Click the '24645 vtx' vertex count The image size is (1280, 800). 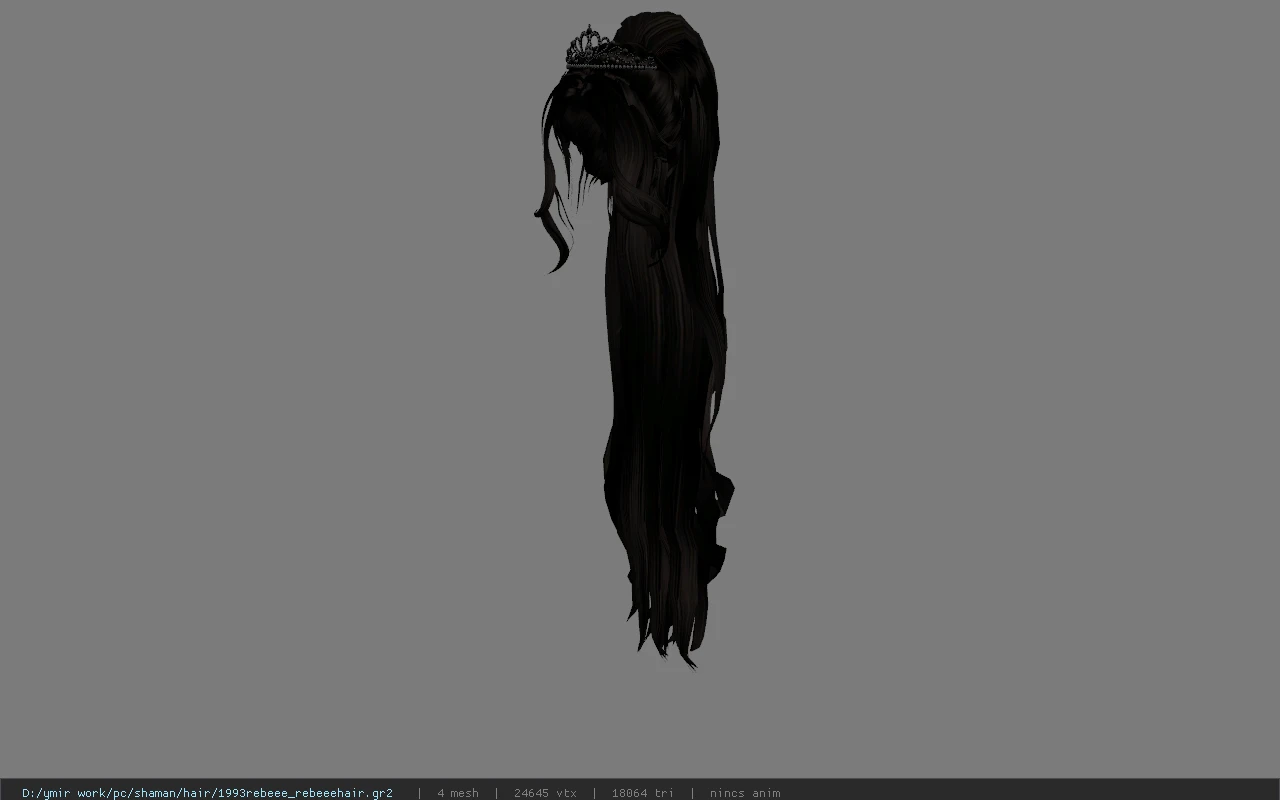coord(545,793)
